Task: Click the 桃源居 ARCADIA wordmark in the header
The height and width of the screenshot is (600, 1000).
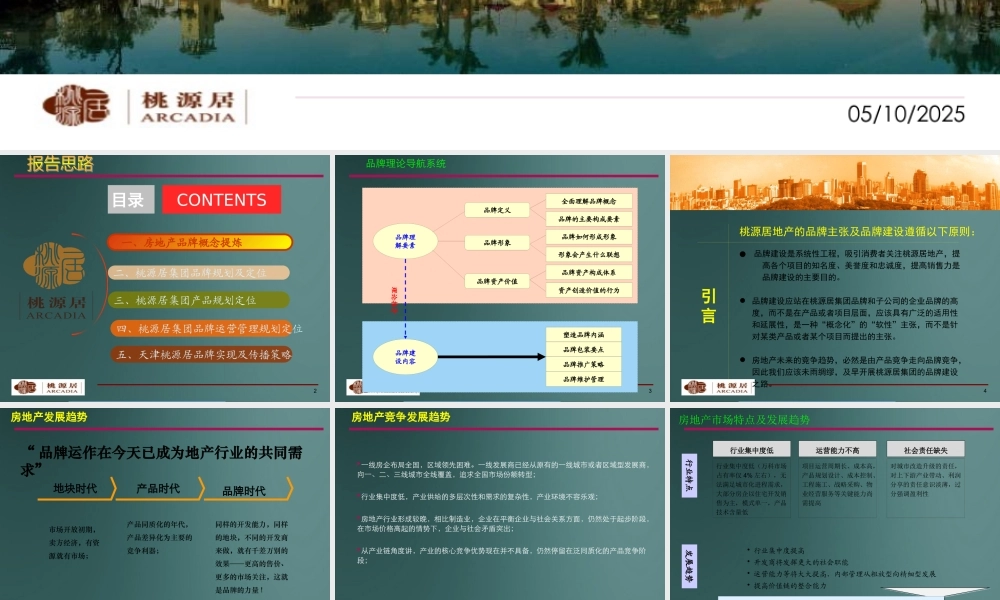Action: [188, 107]
